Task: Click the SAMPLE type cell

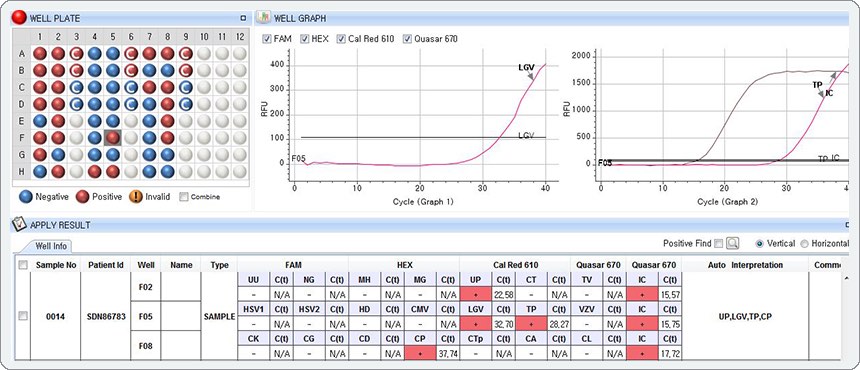Action: pyautogui.click(x=219, y=316)
